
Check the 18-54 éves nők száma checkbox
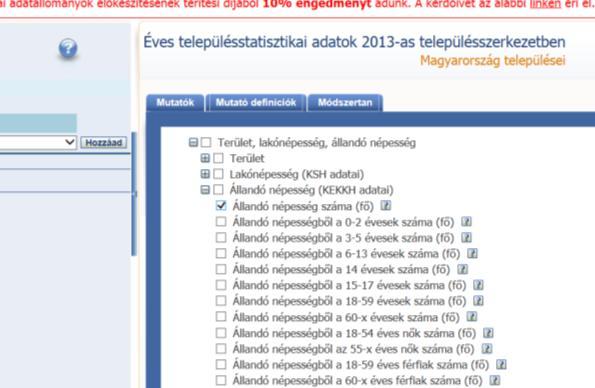pyautogui.click(x=221, y=333)
